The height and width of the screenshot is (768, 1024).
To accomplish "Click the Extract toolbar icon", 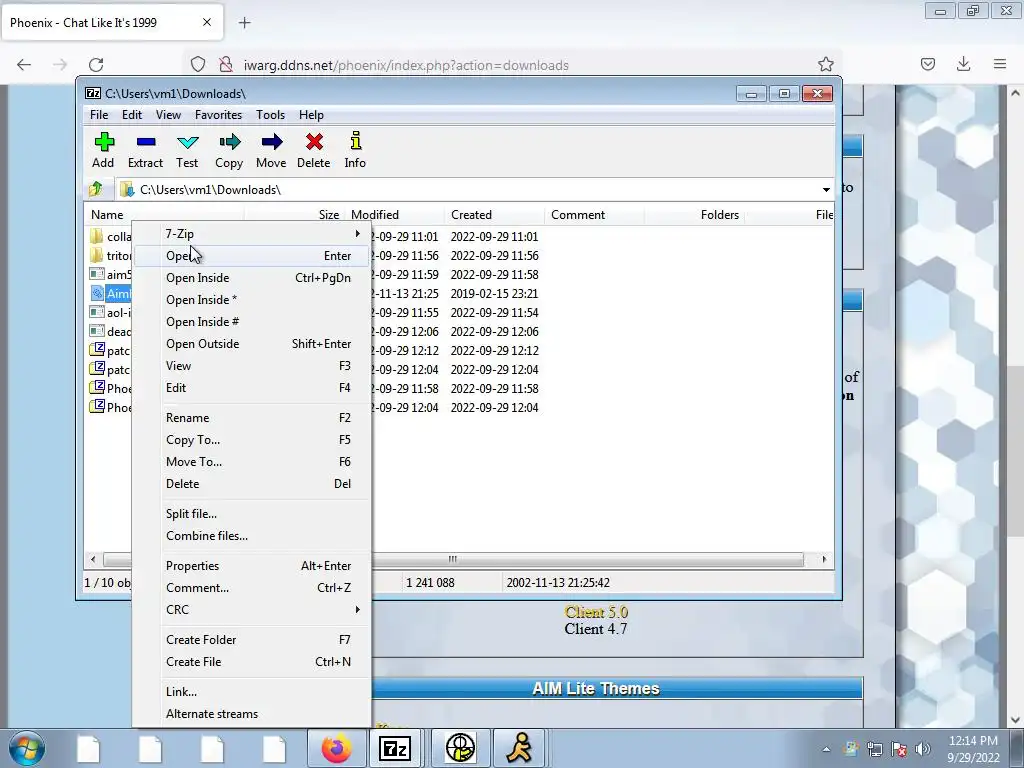I will click(145, 150).
